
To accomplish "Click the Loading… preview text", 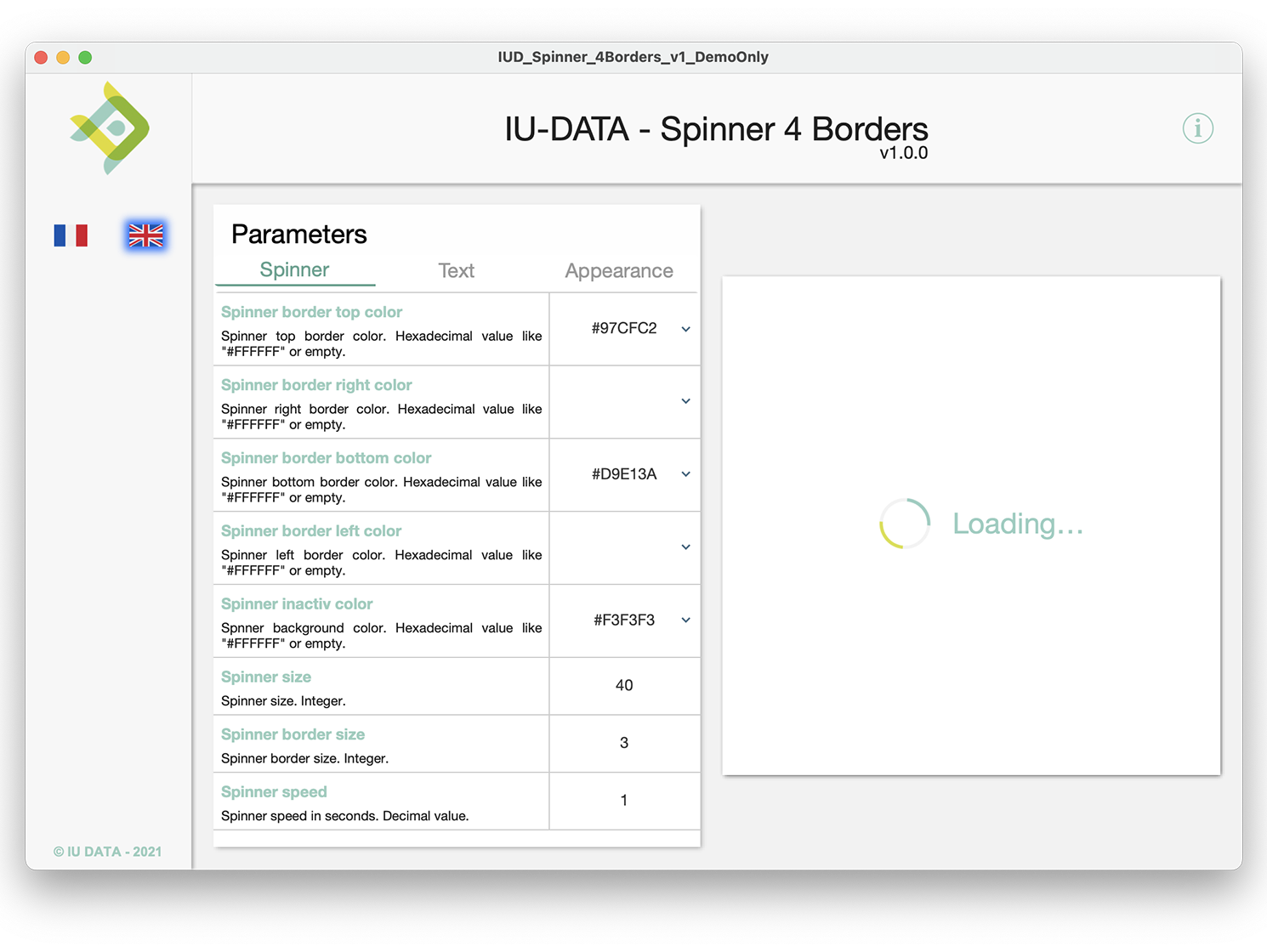I will (1018, 524).
